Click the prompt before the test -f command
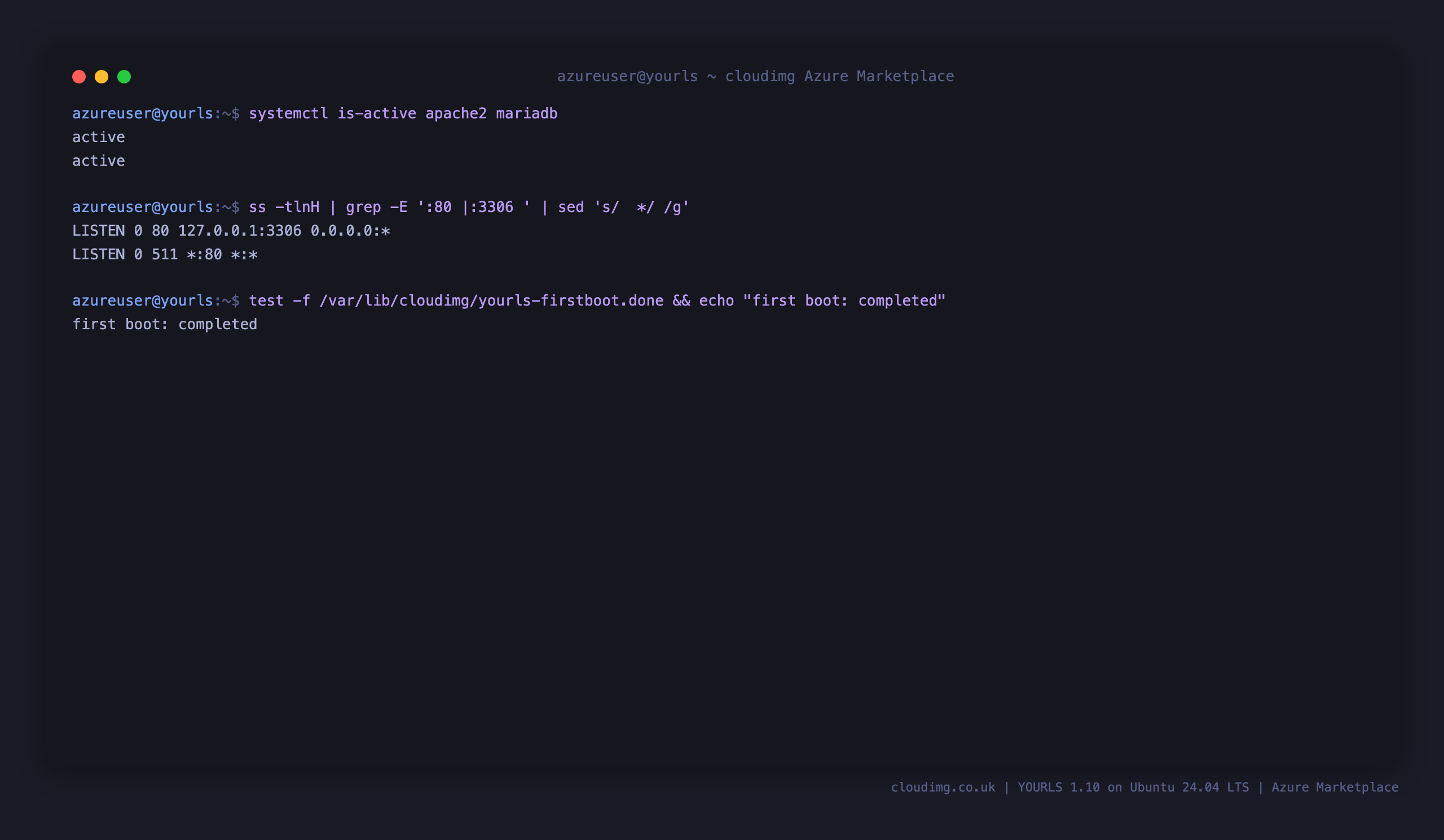Image resolution: width=1444 pixels, height=840 pixels. [156, 300]
